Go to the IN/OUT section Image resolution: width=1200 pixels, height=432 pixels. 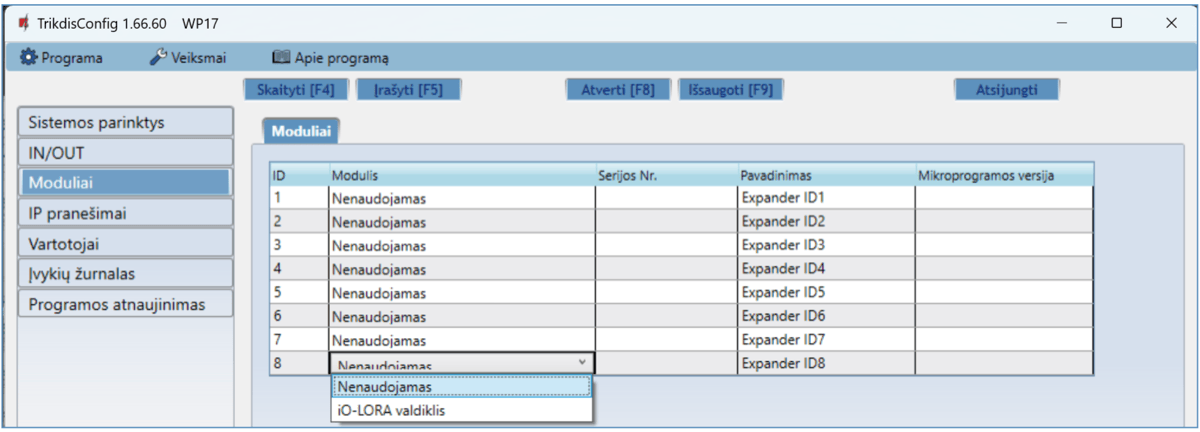125,153
